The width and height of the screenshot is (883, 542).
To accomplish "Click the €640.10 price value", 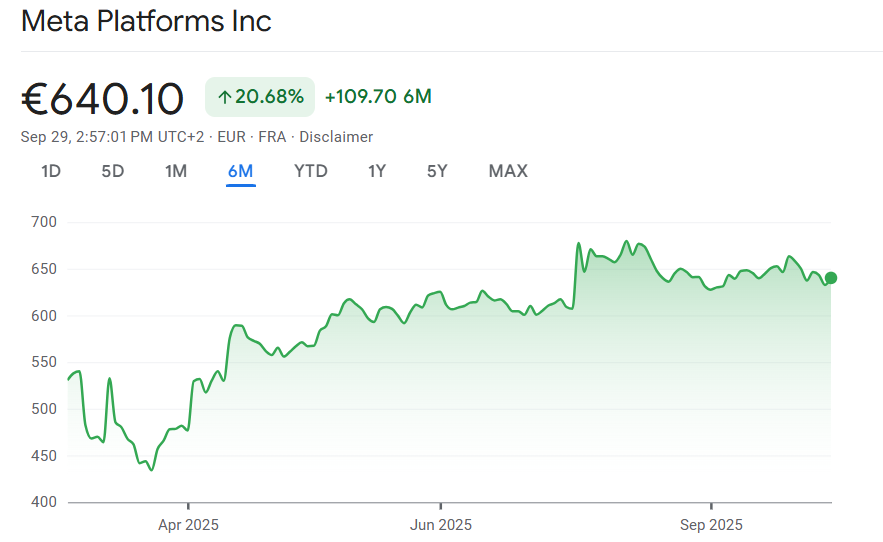I will click(x=103, y=99).
